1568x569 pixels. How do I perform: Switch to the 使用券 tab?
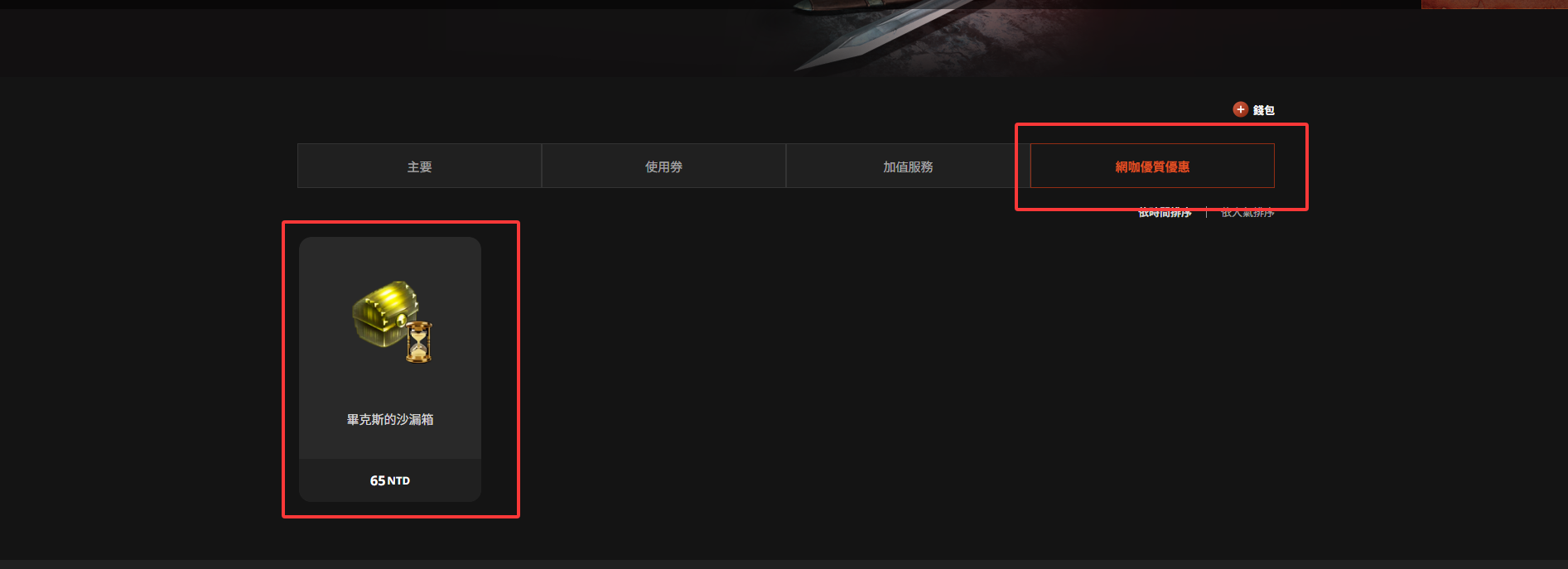(x=663, y=166)
